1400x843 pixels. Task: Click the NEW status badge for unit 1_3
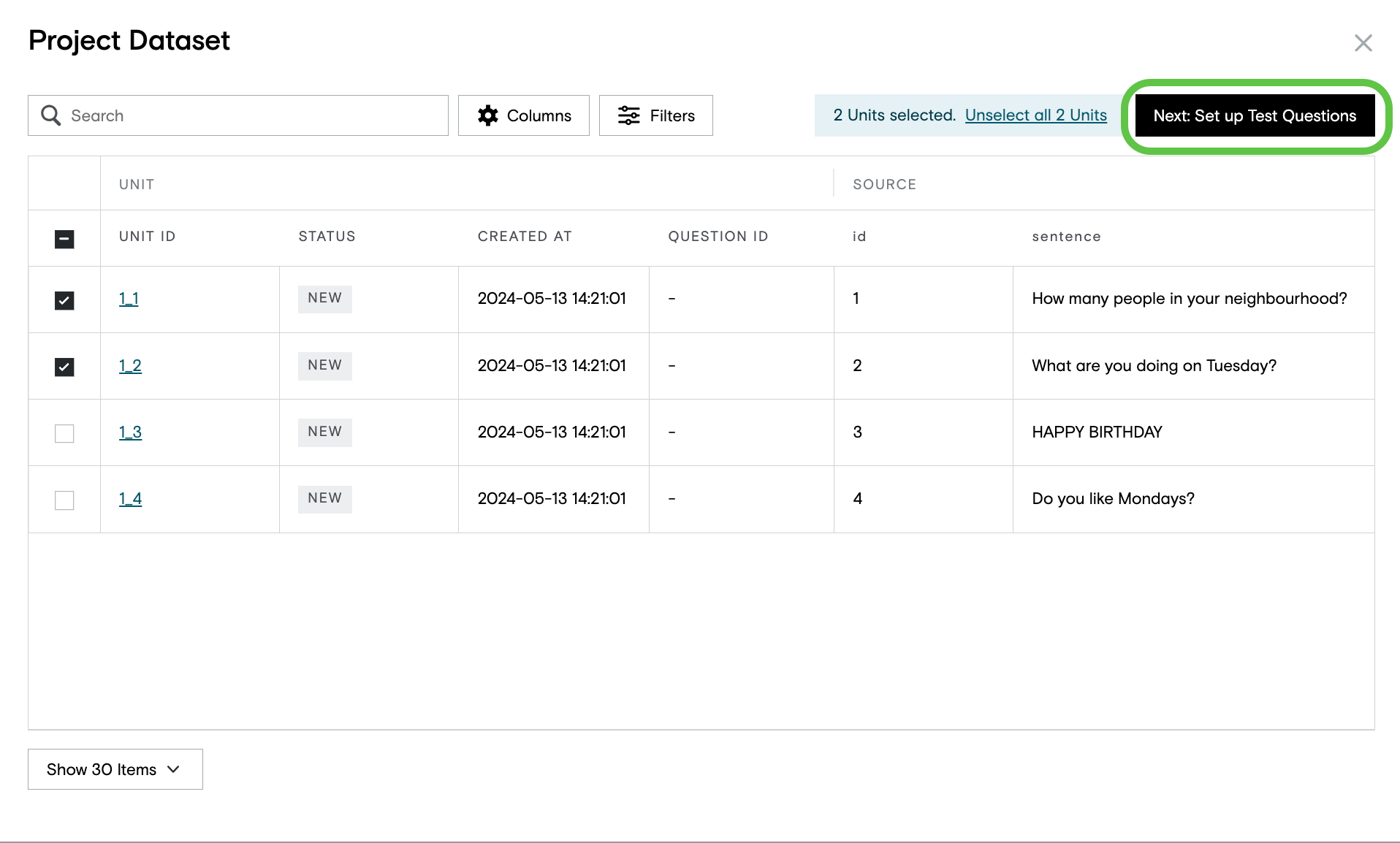pyautogui.click(x=325, y=432)
